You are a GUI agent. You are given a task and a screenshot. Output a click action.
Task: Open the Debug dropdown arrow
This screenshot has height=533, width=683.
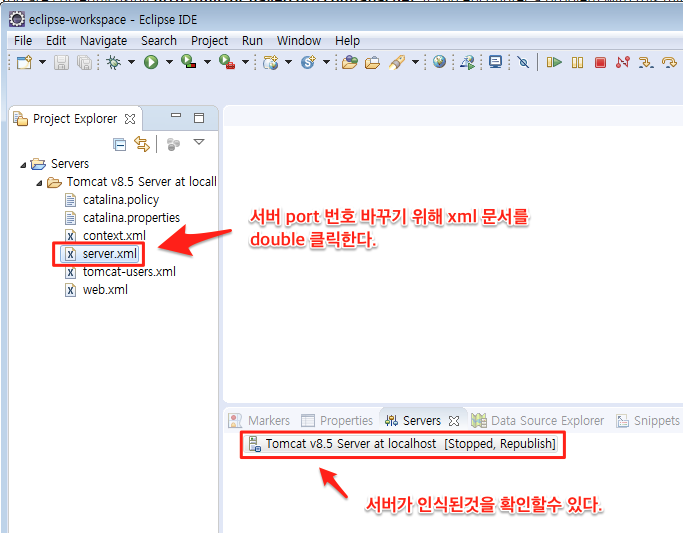[x=132, y=62]
